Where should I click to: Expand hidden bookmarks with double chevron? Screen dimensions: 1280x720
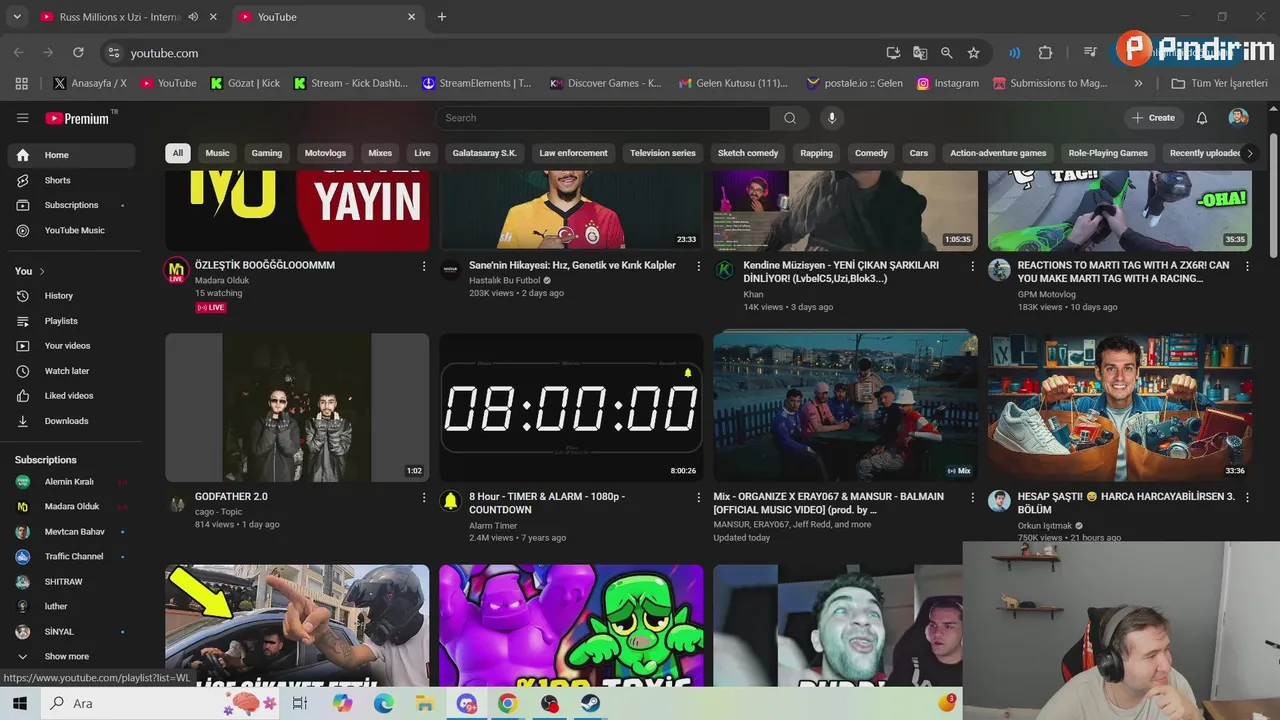click(x=1138, y=83)
